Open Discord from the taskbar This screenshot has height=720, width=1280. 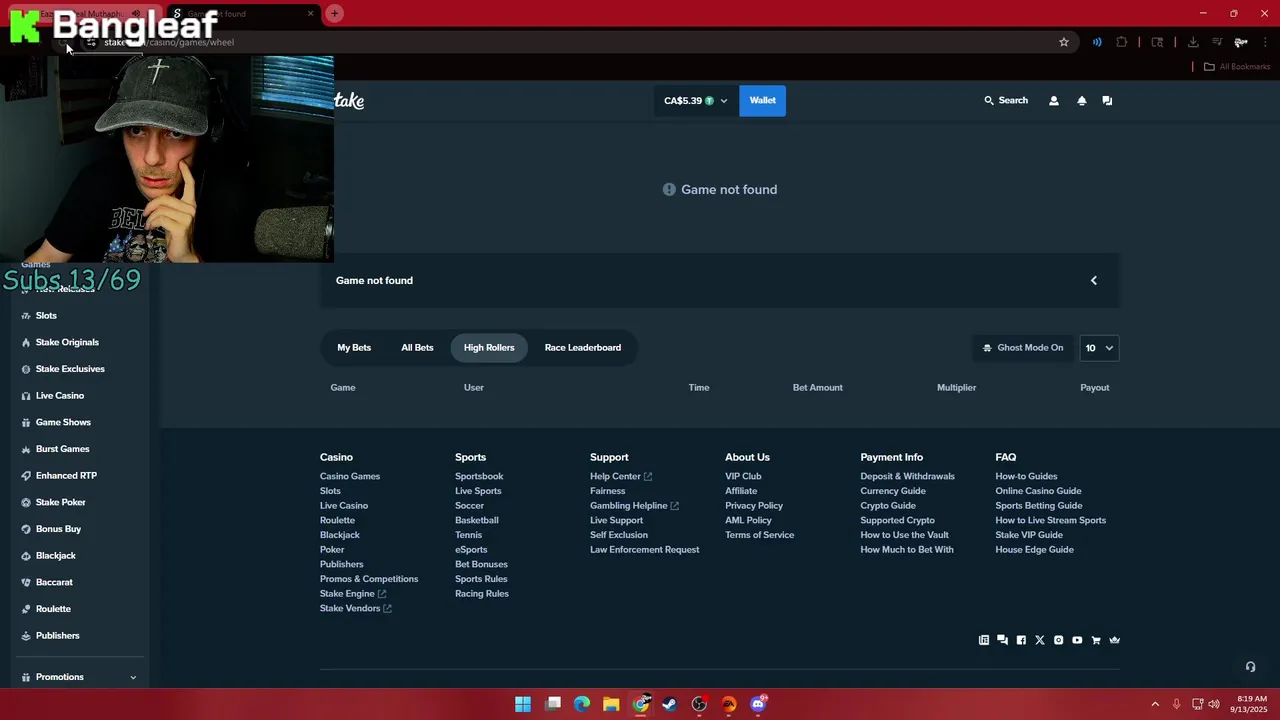point(758,704)
